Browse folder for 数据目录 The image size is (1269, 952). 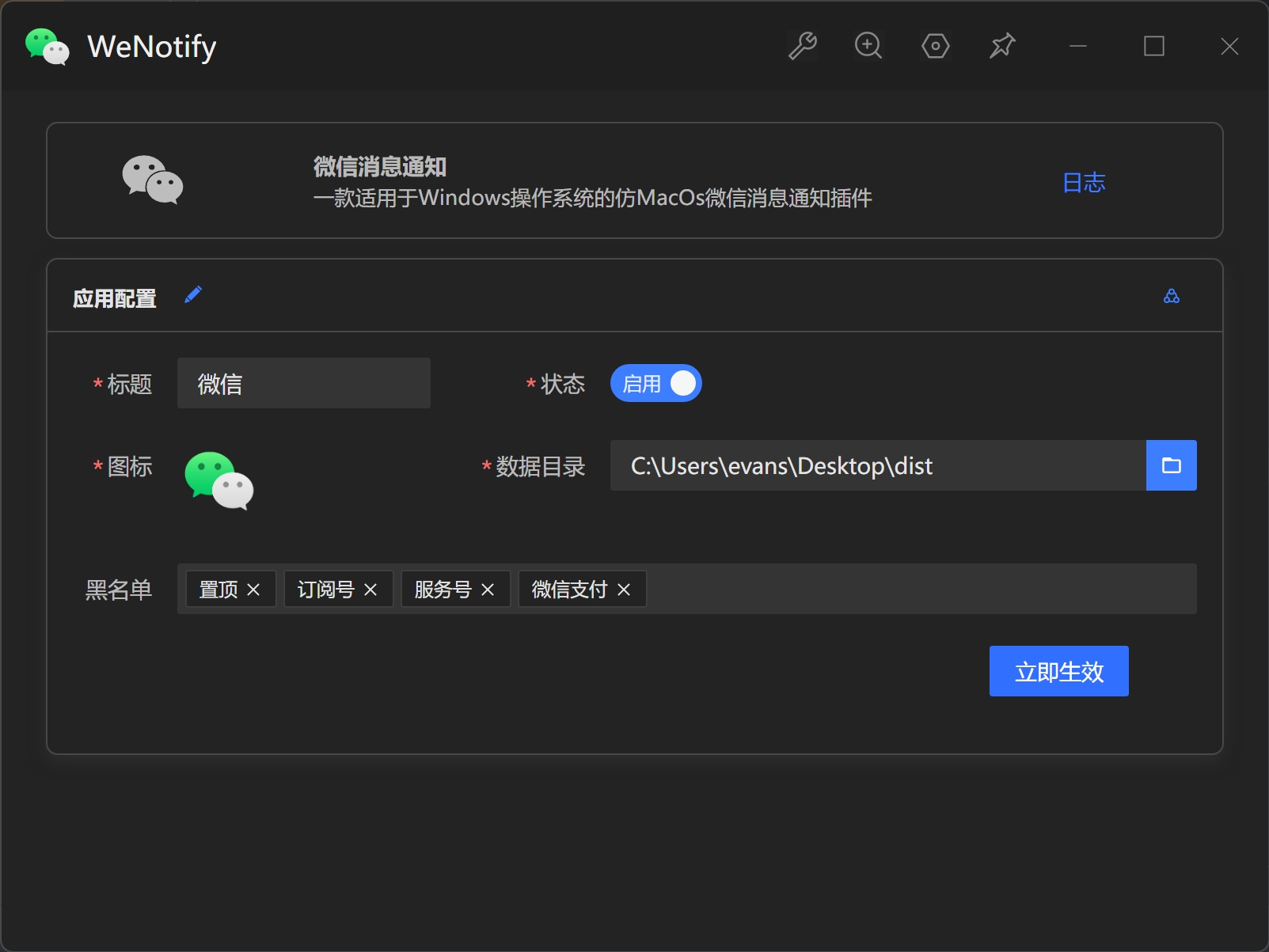(x=1172, y=465)
